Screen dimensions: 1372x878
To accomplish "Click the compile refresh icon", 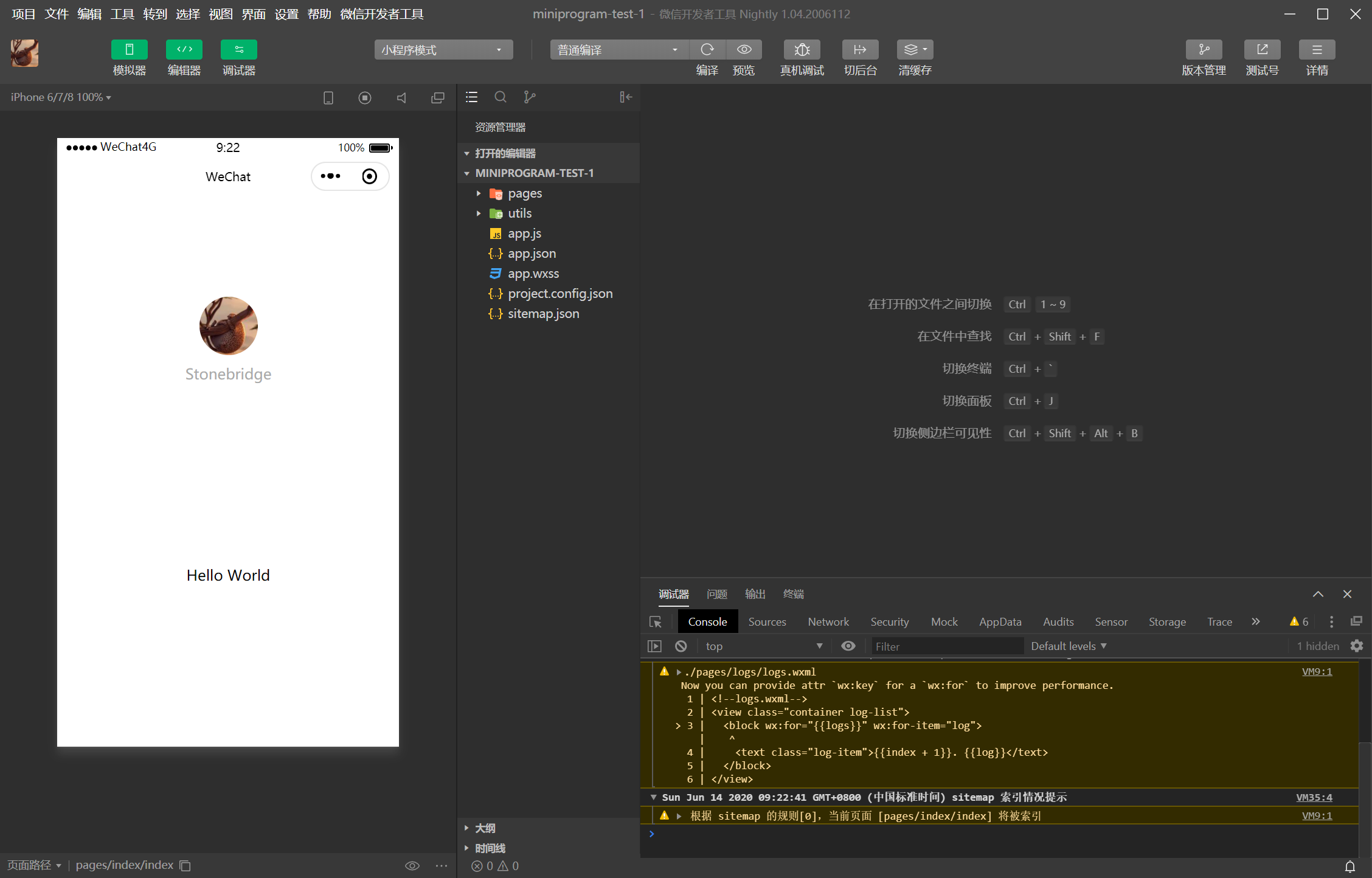I will 707,49.
